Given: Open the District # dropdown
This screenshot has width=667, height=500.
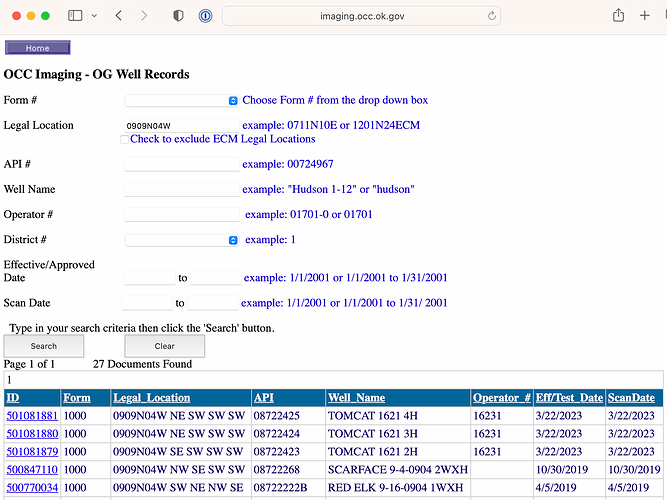Looking at the screenshot, I should pos(182,240).
